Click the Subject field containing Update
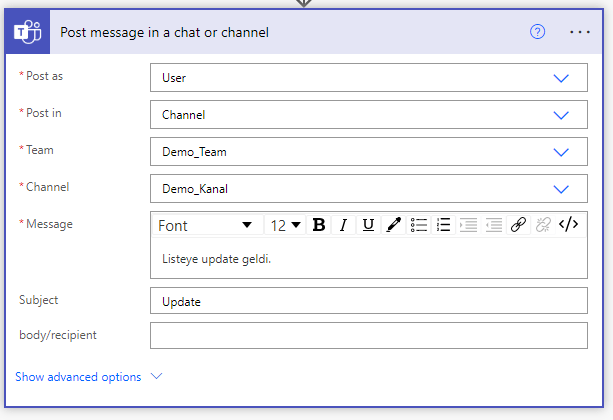Image resolution: width=613 pixels, height=420 pixels. tap(368, 301)
